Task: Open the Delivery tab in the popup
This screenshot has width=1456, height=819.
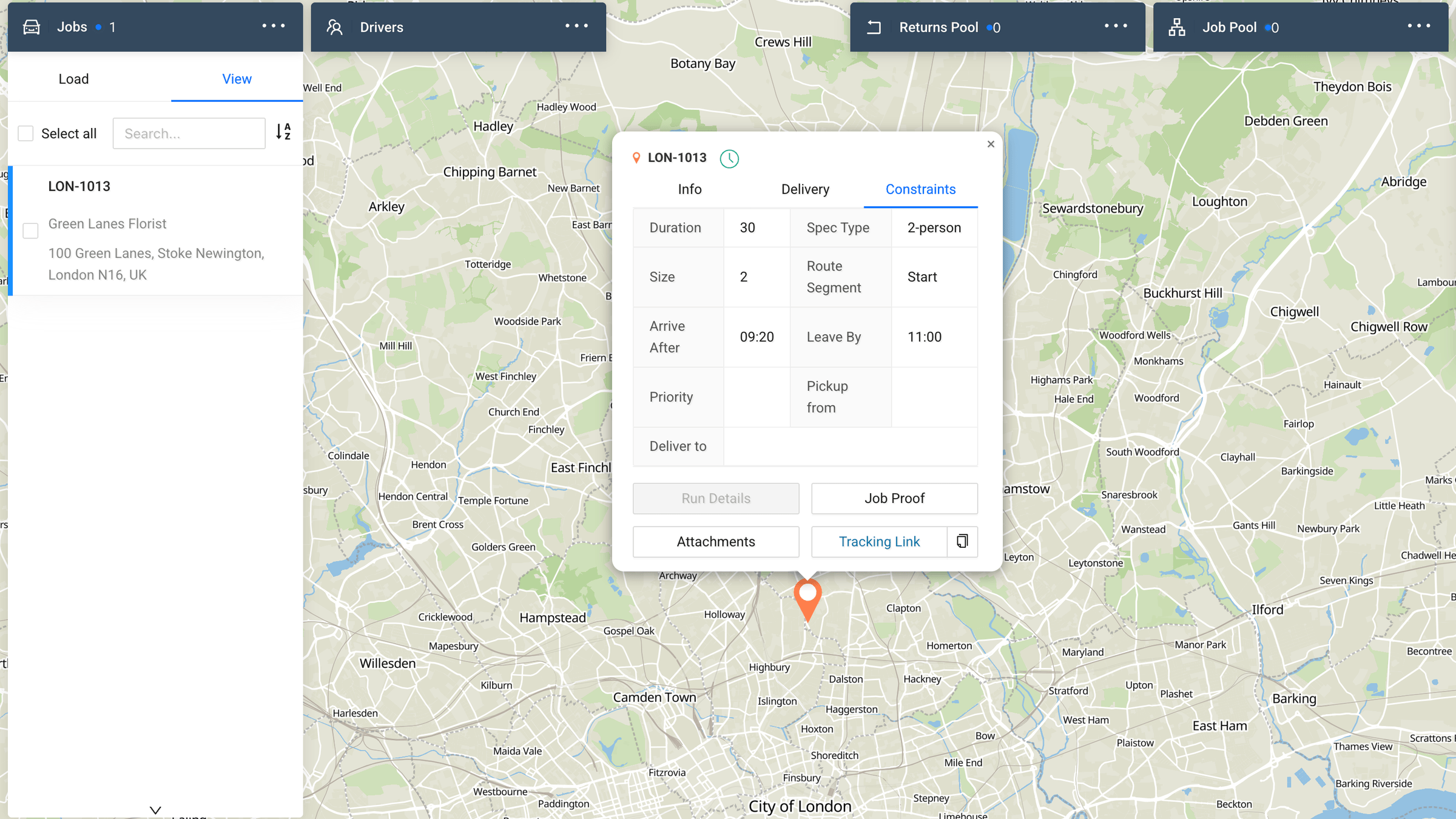Action: click(805, 189)
